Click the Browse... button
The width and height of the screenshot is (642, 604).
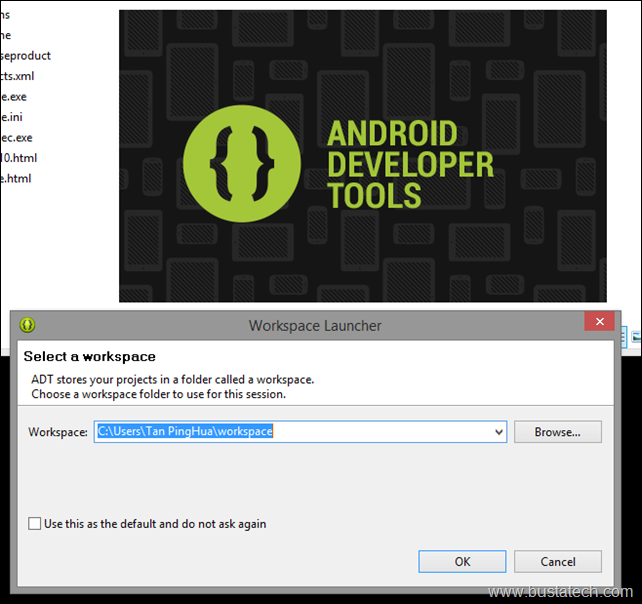tap(558, 432)
